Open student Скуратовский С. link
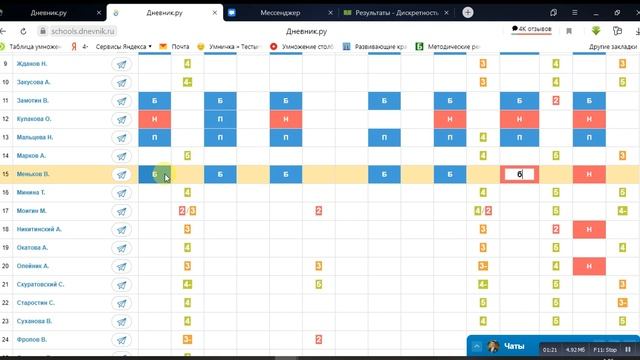 coord(40,284)
